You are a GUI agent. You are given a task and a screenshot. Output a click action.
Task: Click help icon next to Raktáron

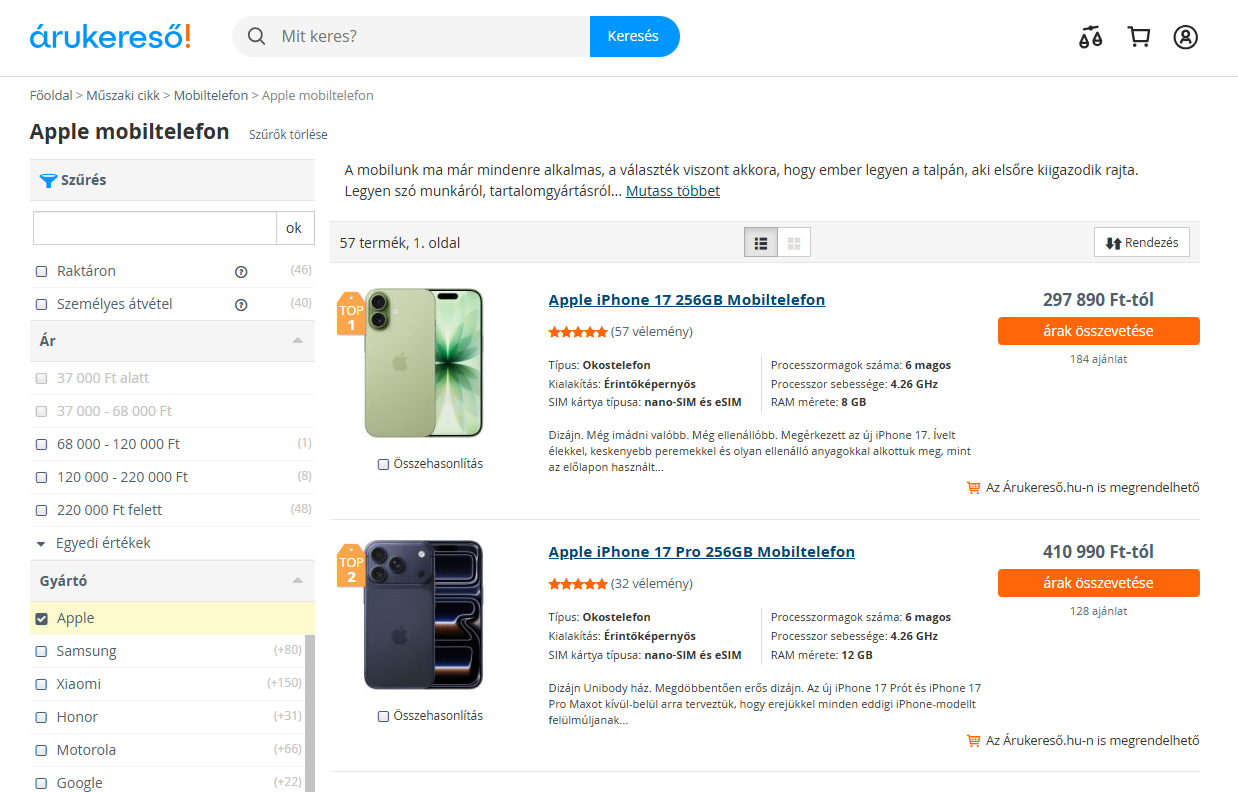[240, 271]
